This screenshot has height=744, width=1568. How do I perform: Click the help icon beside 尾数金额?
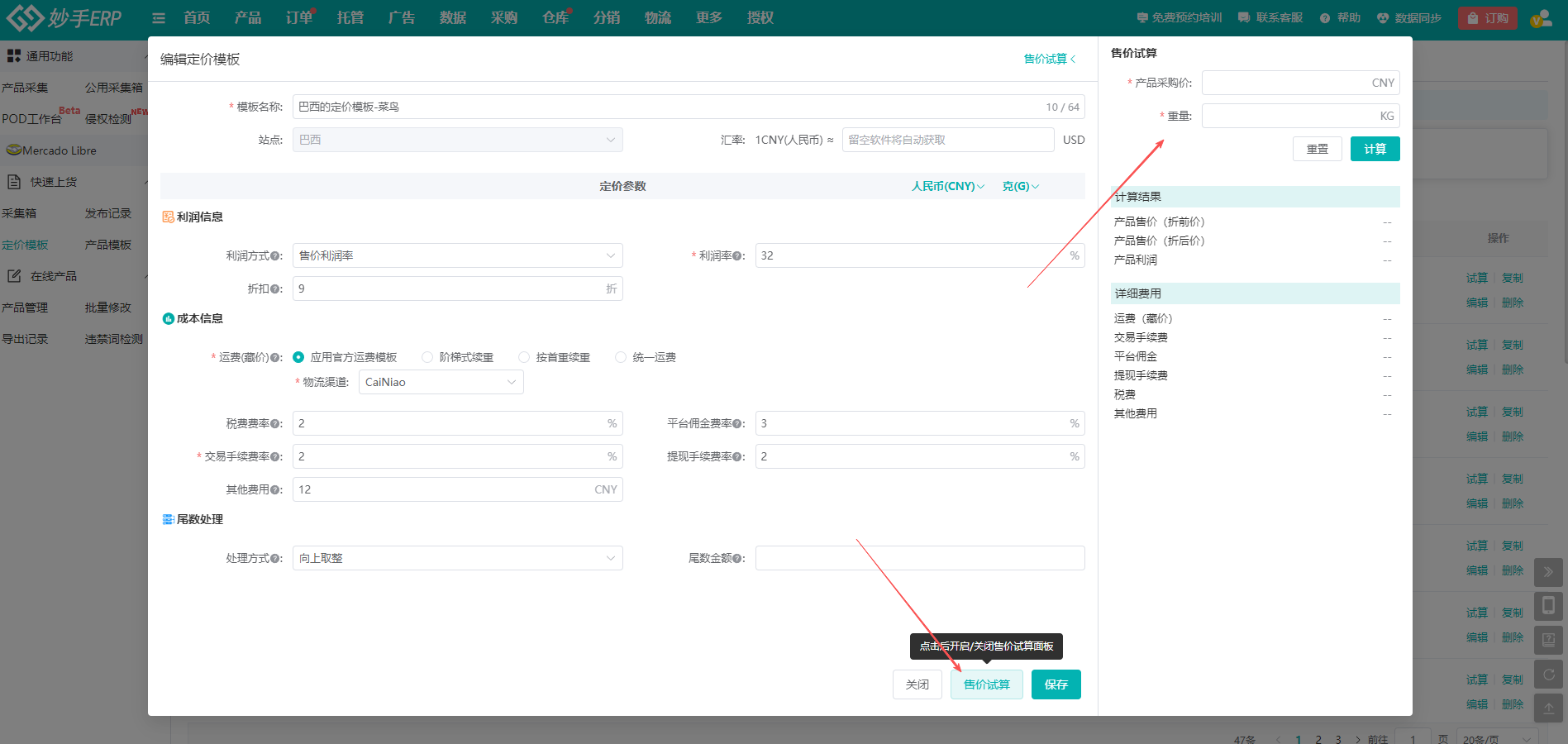736,559
